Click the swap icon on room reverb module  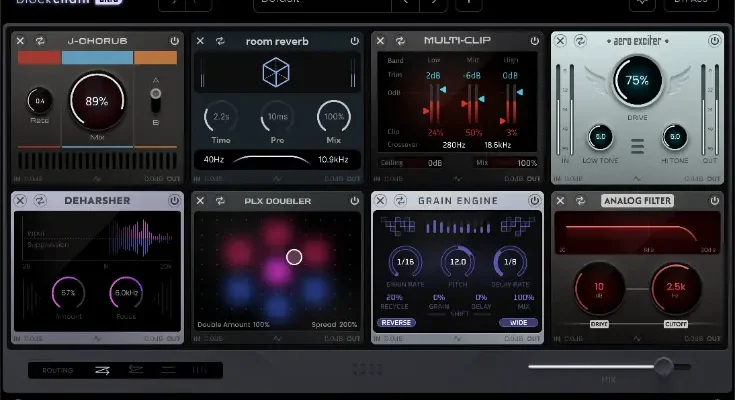pos(219,41)
